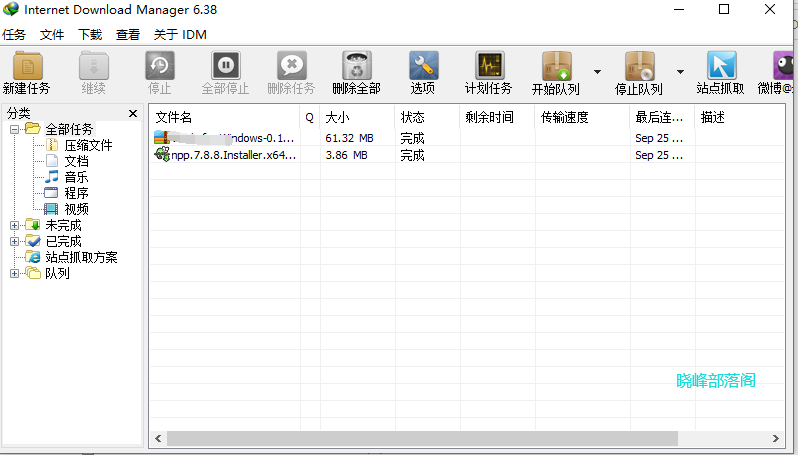Select 音乐 category

tap(77, 177)
